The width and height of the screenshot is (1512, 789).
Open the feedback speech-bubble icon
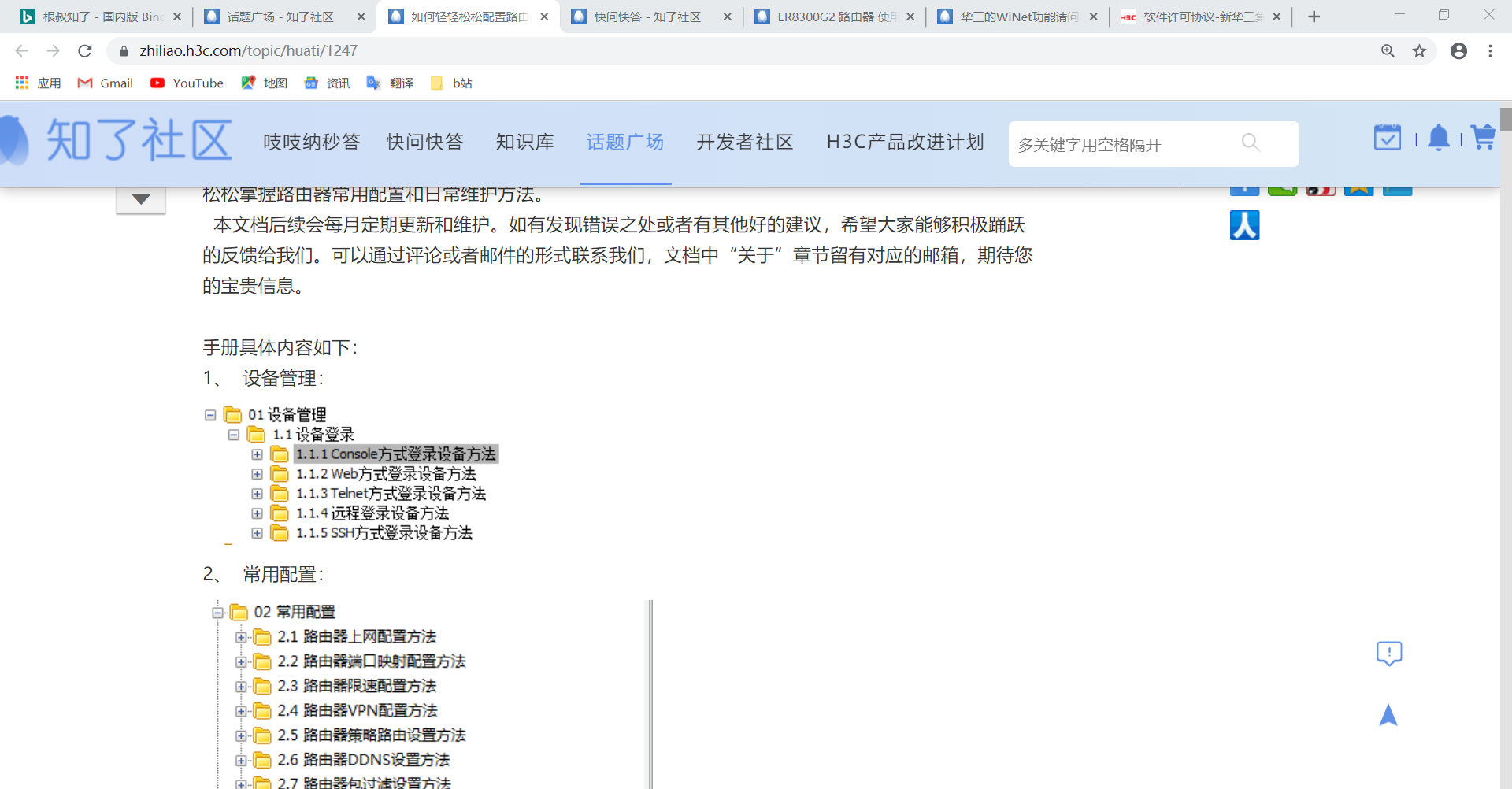point(1389,653)
